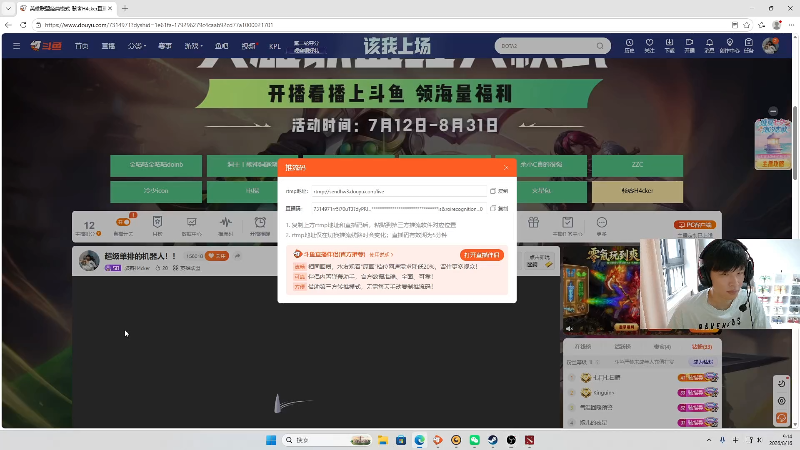Switch to the orange highlighted ranking panel tab
This screenshot has width=800, height=450.
702,346
